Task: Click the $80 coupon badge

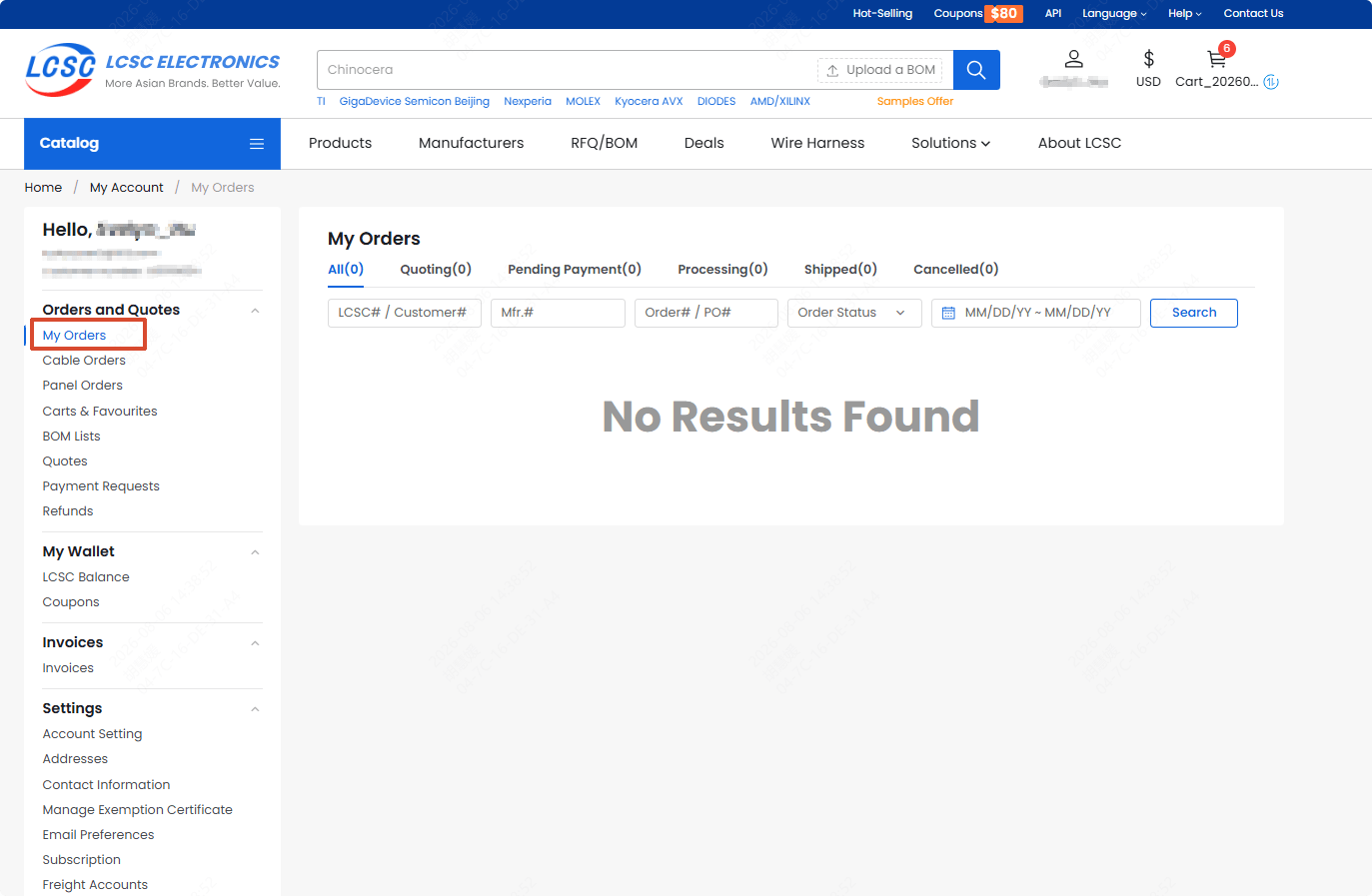Action: [1003, 14]
